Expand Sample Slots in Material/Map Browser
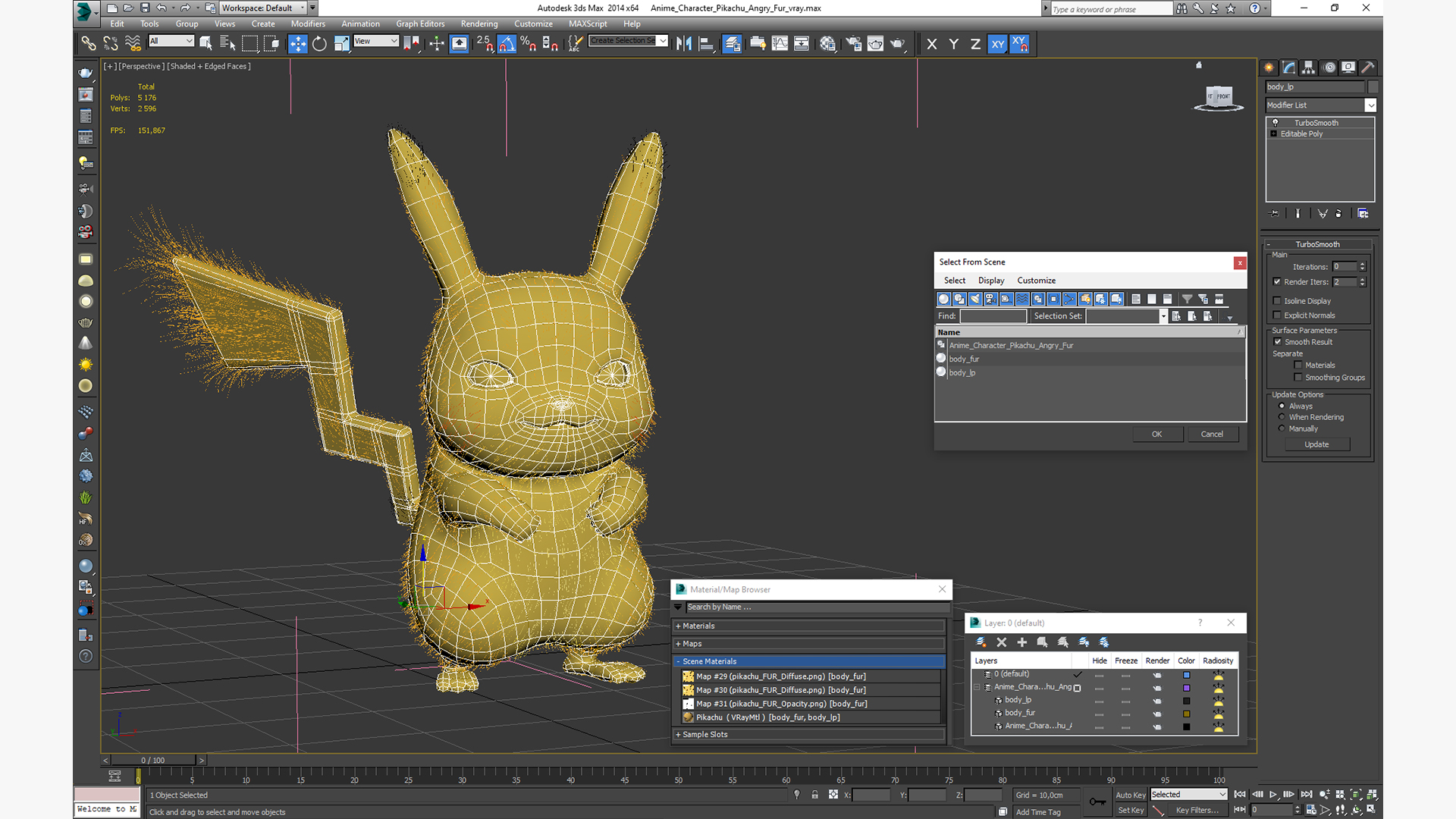This screenshot has width=1456, height=819. pyautogui.click(x=808, y=735)
